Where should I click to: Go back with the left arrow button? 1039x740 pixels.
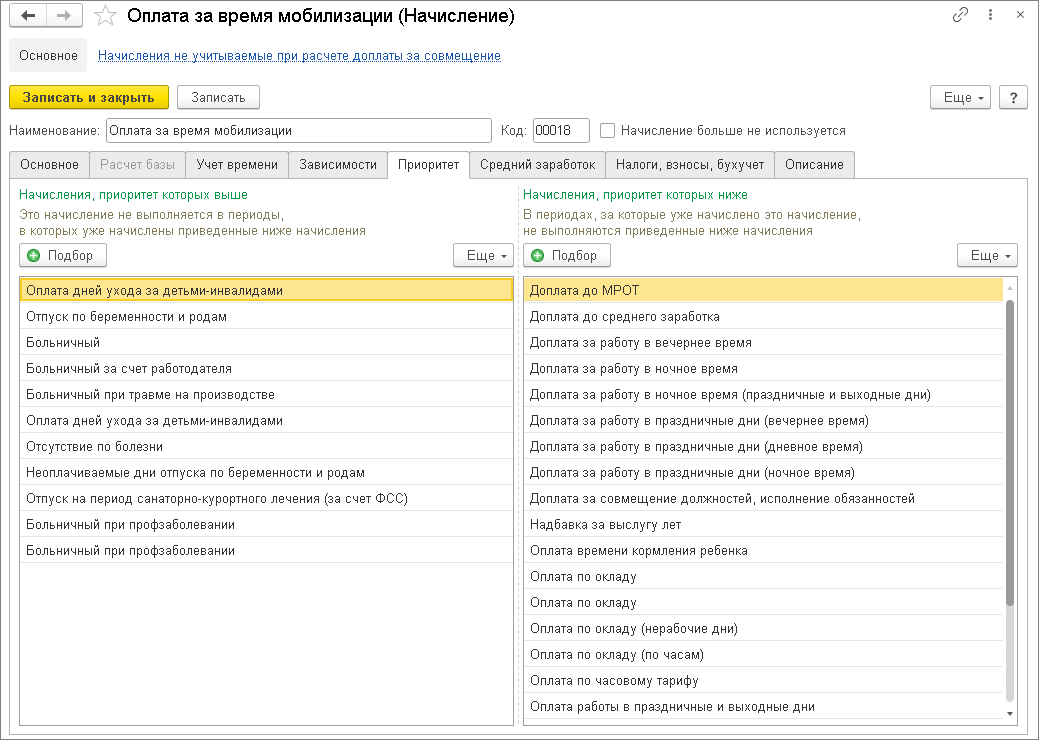point(28,15)
